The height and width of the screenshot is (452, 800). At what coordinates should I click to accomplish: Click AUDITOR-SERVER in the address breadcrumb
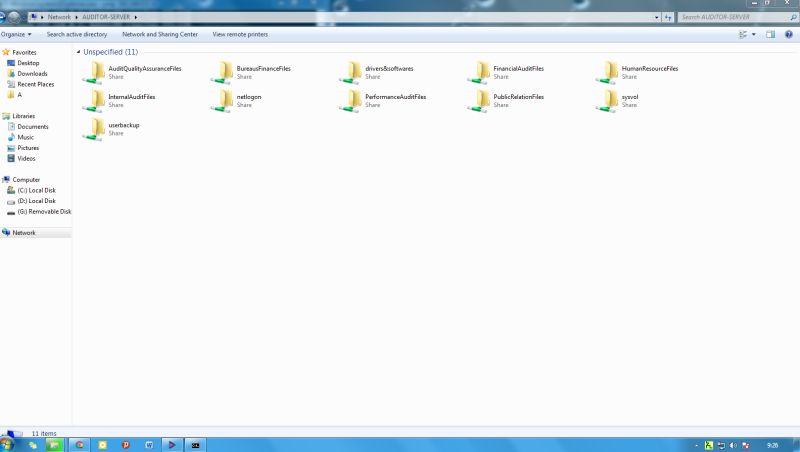106,17
